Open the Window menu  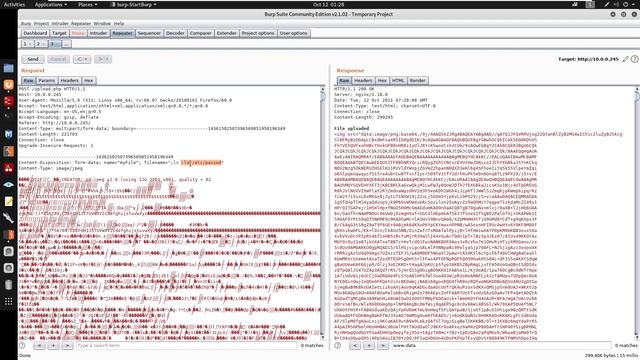point(102,24)
